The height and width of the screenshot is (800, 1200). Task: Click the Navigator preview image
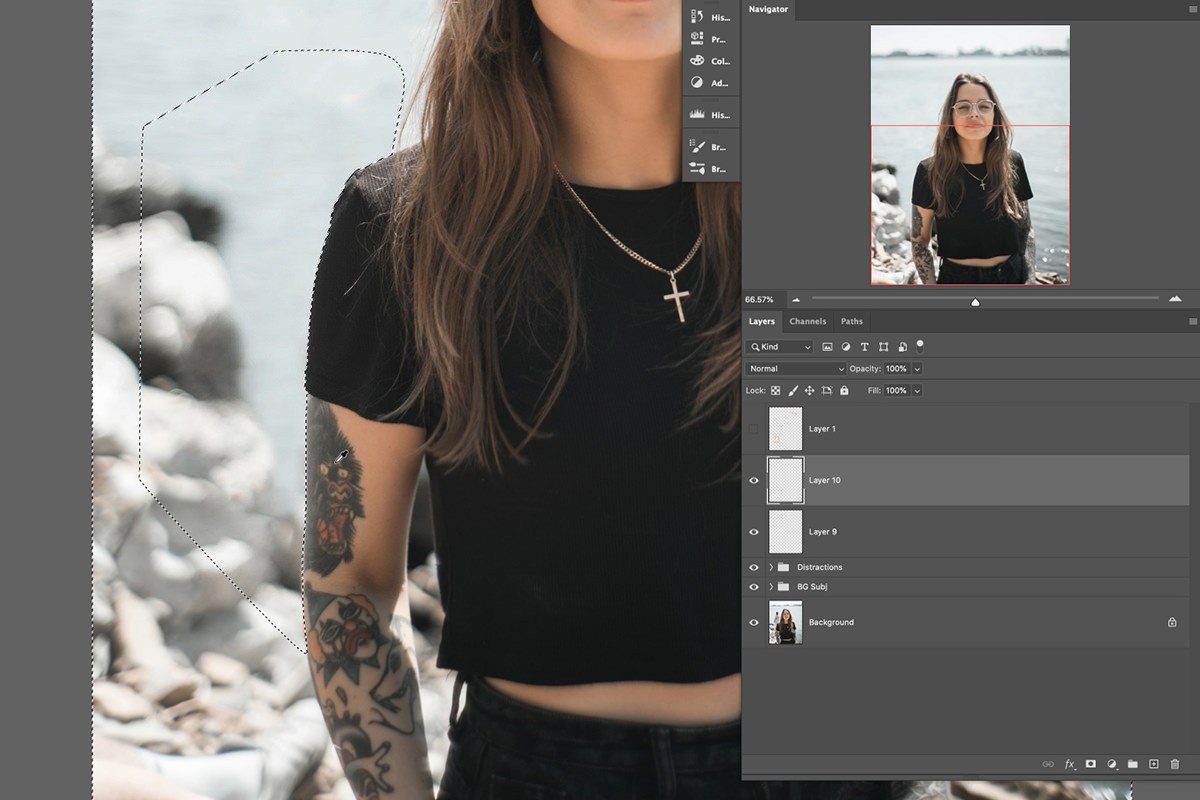(x=970, y=155)
